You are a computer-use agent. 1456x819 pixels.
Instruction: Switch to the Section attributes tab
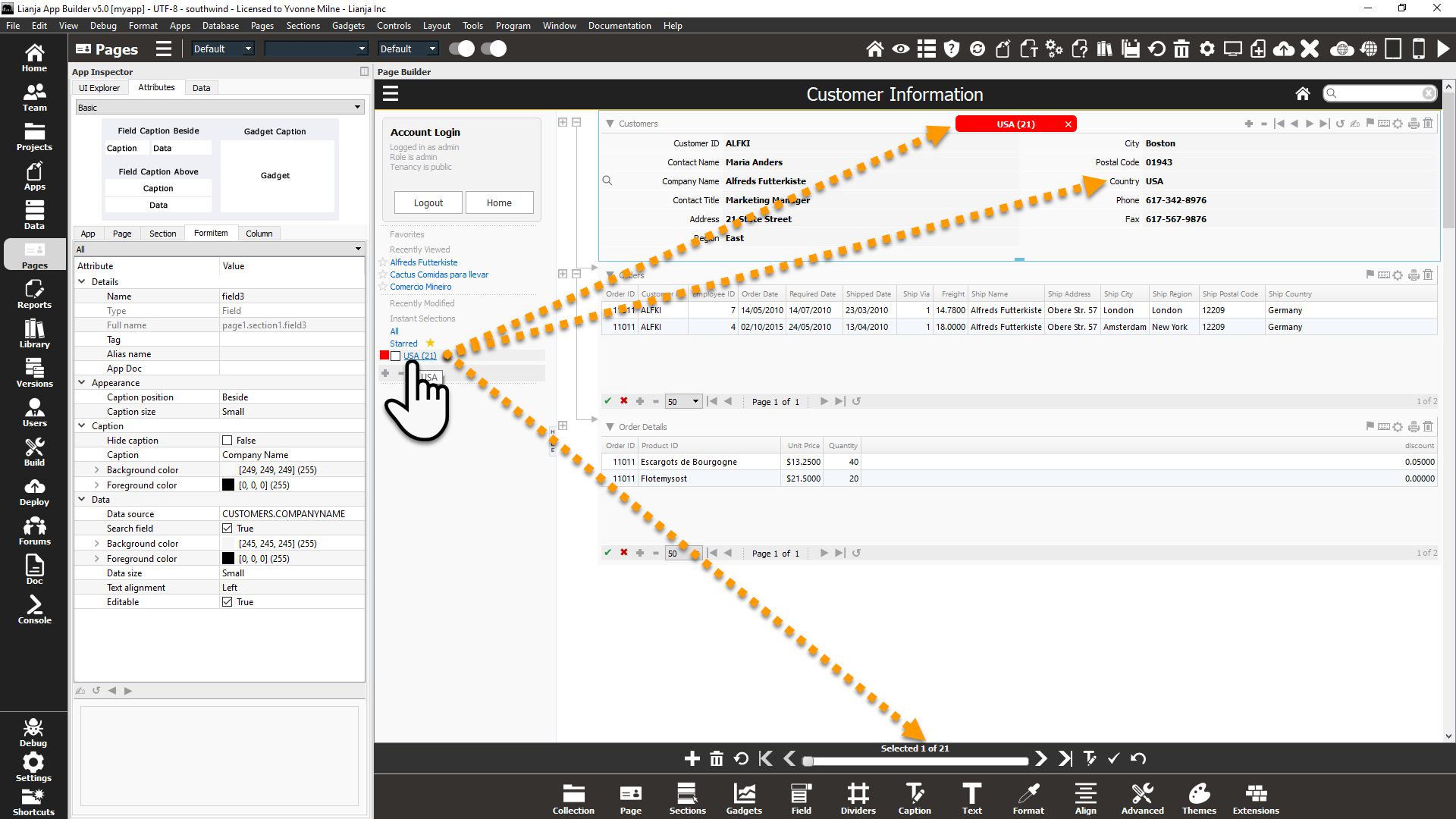pos(162,234)
